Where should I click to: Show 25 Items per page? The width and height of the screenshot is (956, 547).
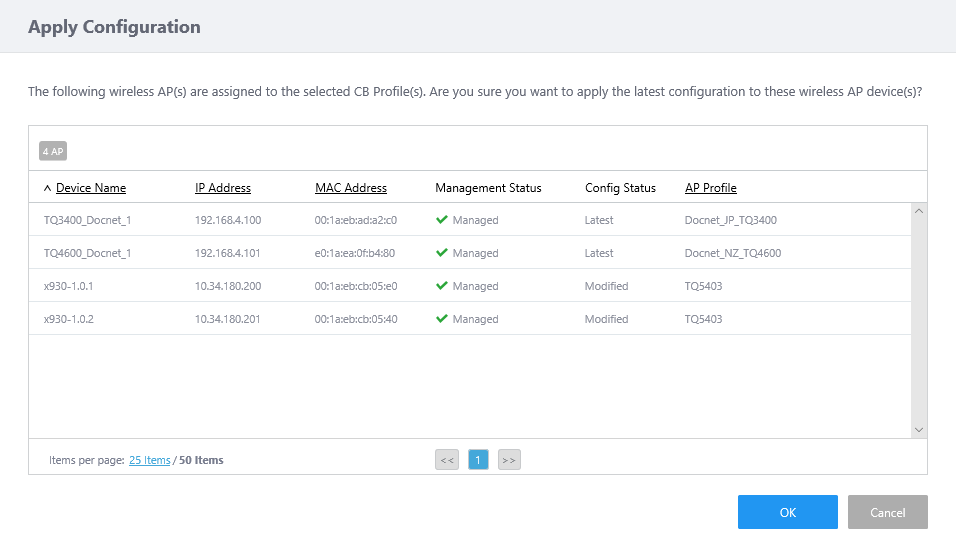coord(150,461)
